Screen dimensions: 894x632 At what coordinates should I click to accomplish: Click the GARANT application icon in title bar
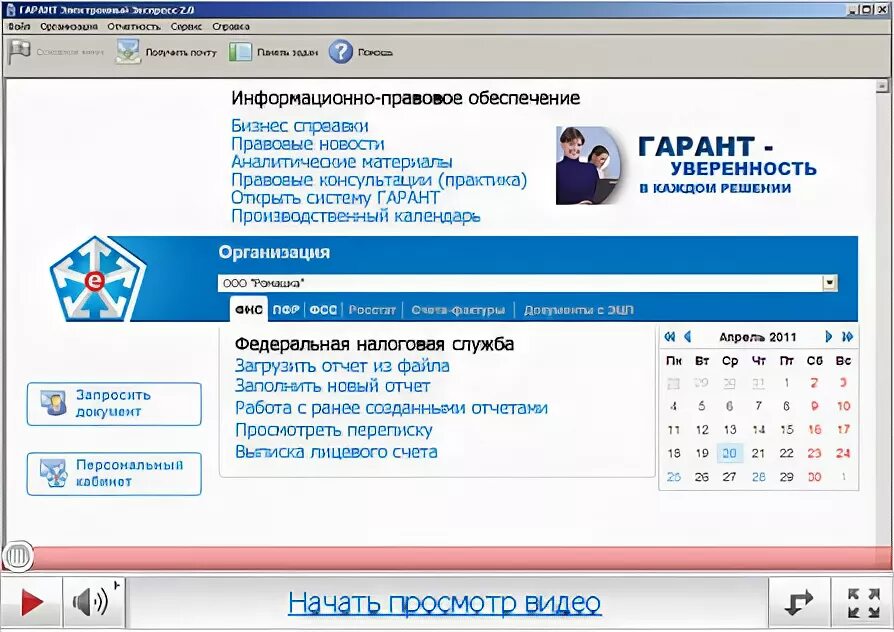[x=10, y=10]
